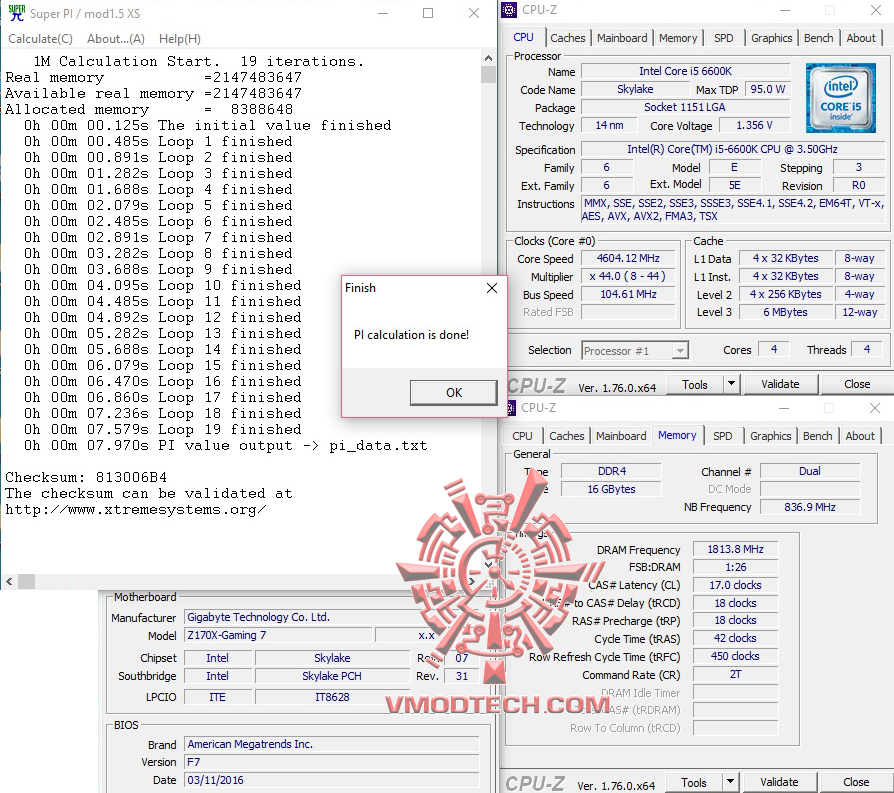Select CPU tab in top CPU-Z window
894x793 pixels.
pyautogui.click(x=523, y=38)
